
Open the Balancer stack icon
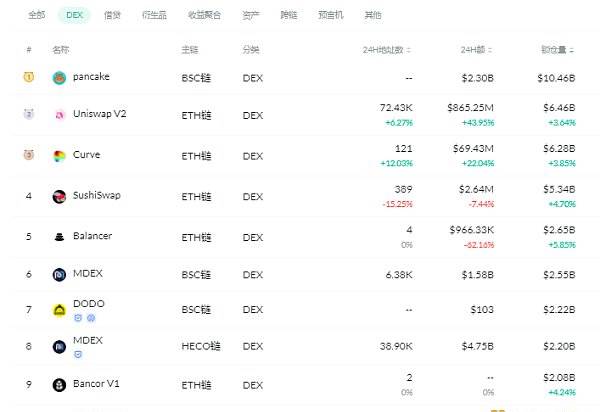[x=59, y=237]
